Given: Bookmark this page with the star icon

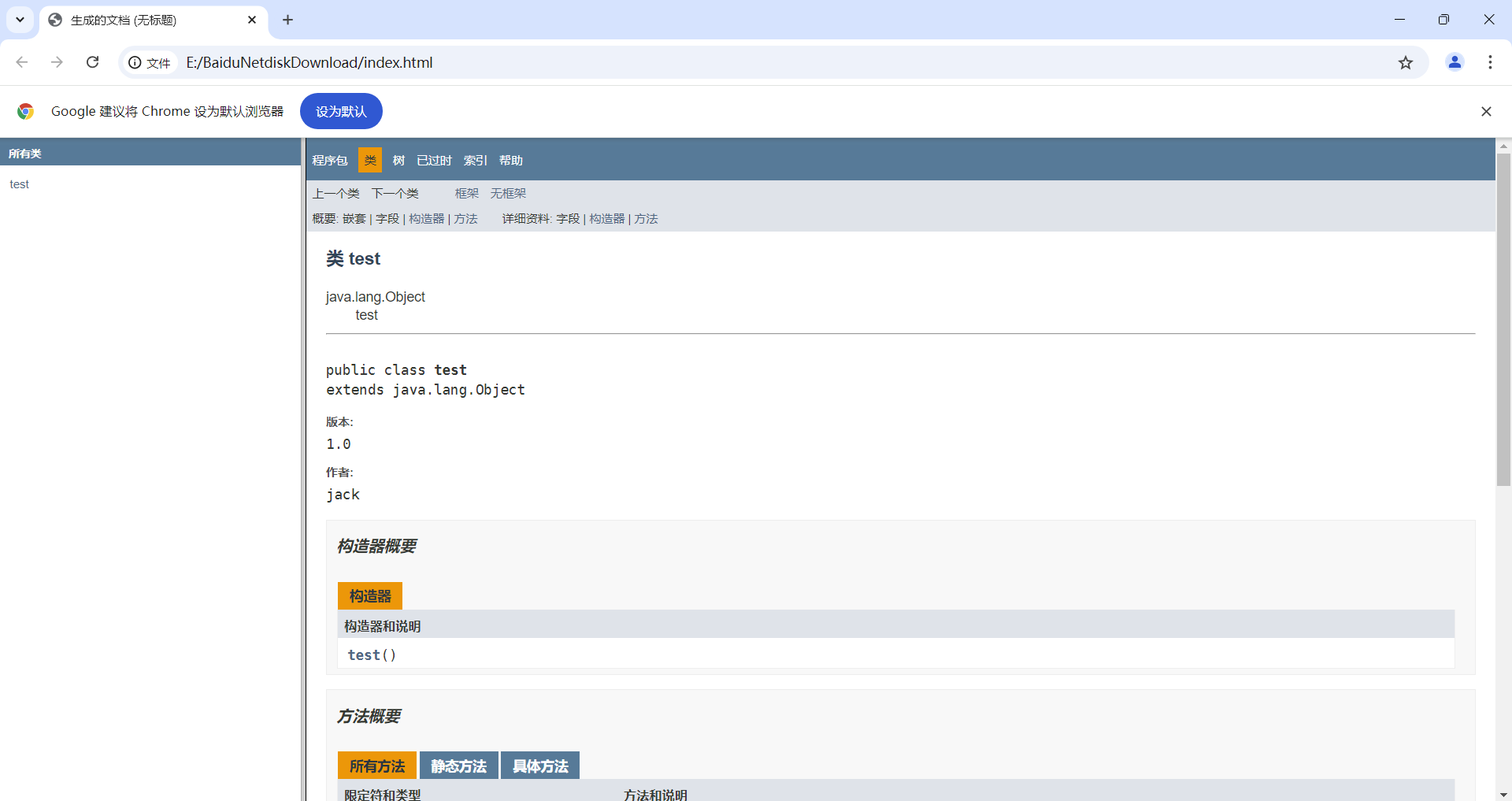Looking at the screenshot, I should click(1406, 63).
